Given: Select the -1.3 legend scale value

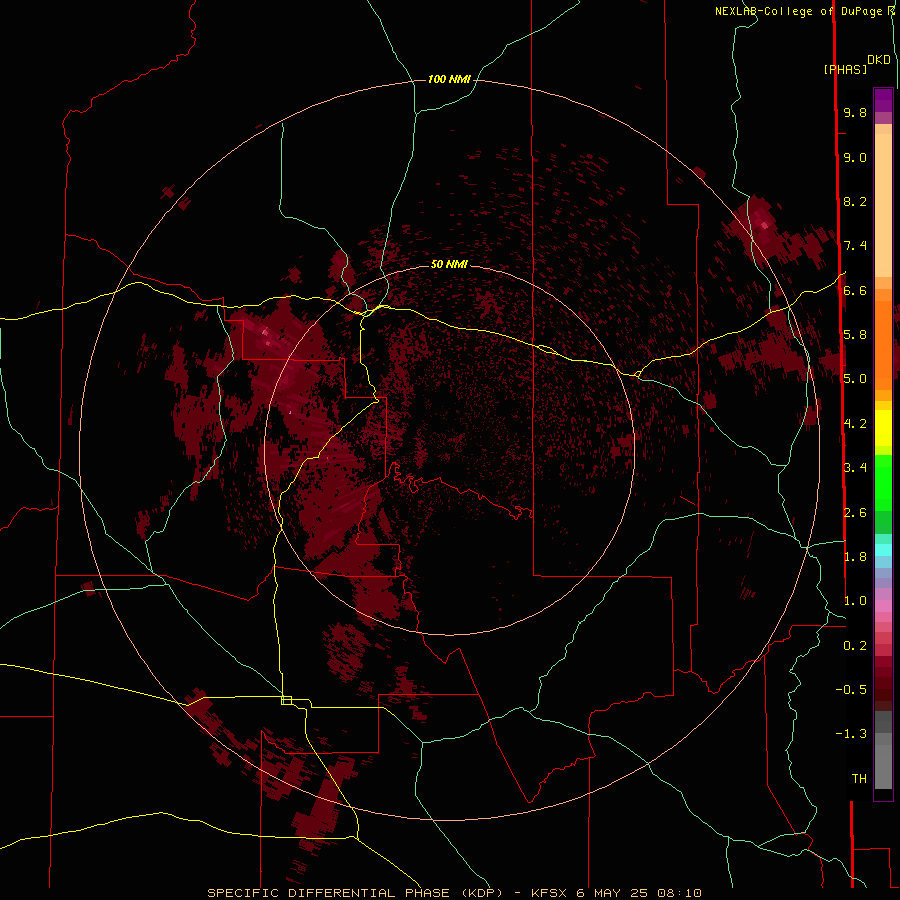Looking at the screenshot, I should tap(851, 734).
